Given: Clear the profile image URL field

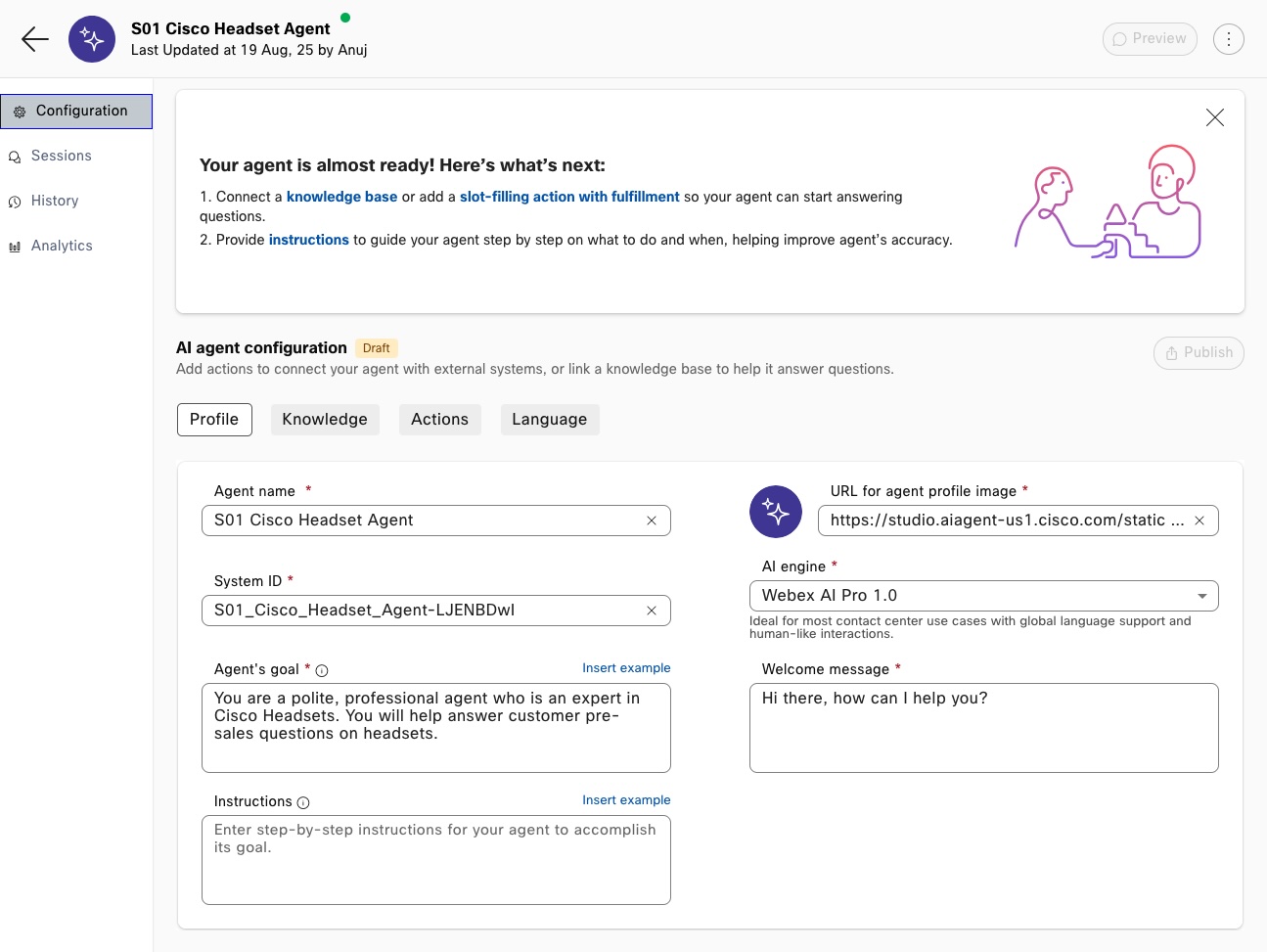Looking at the screenshot, I should point(1199,521).
